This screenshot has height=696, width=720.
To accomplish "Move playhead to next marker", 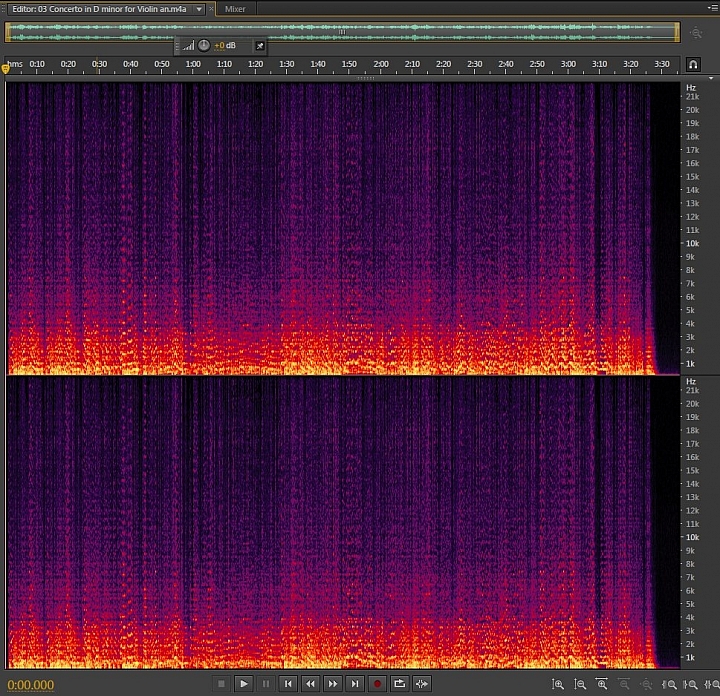I will (355, 684).
